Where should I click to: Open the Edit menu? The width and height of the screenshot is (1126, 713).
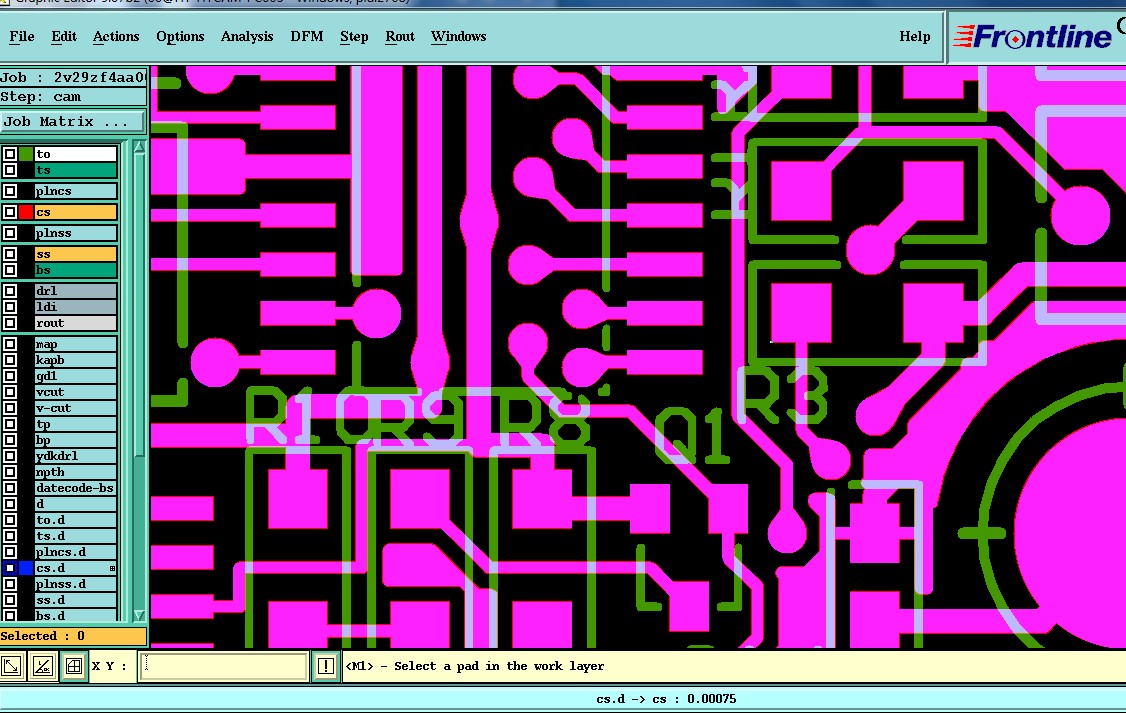(64, 37)
